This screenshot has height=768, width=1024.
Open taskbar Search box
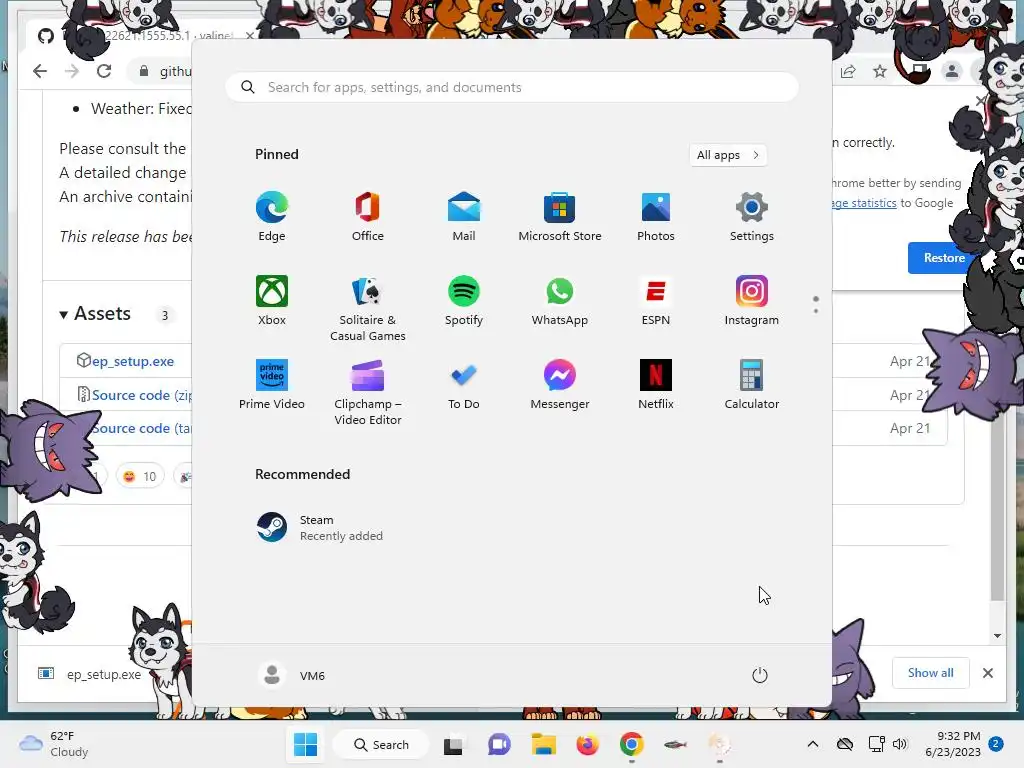[x=381, y=744]
